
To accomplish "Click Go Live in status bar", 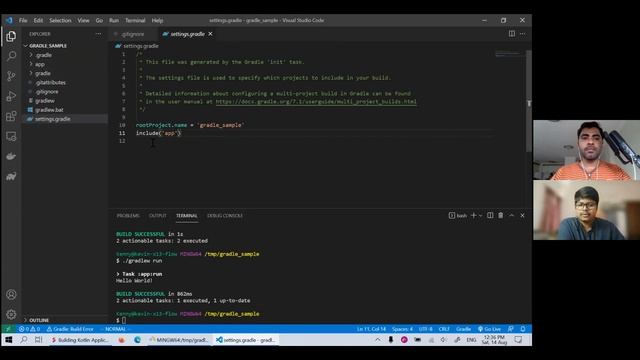I will [x=489, y=329].
